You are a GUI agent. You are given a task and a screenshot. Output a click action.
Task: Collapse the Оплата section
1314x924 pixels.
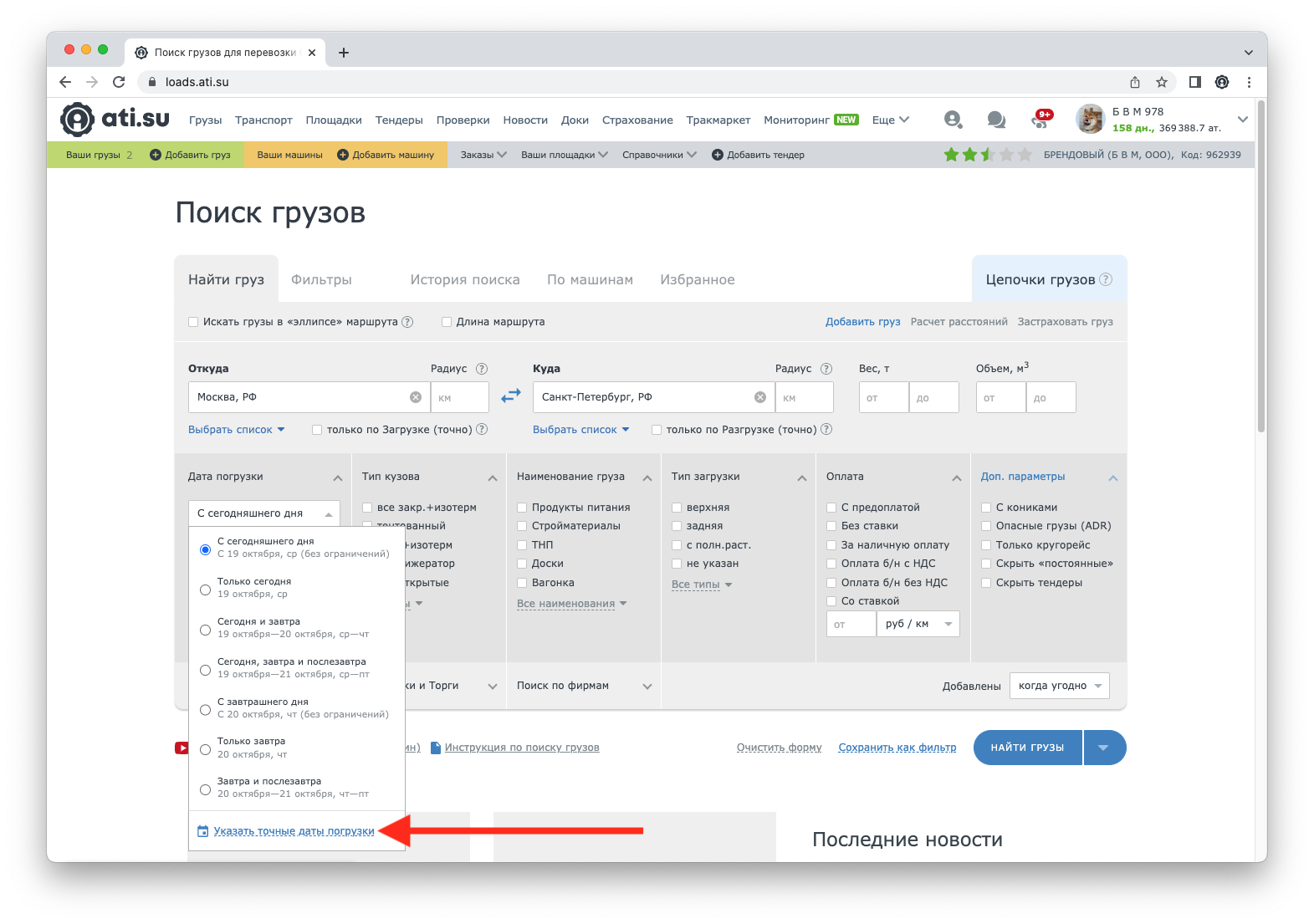(957, 478)
